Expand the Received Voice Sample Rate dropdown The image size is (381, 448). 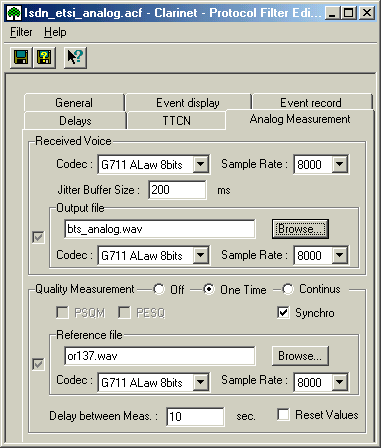tap(340, 164)
